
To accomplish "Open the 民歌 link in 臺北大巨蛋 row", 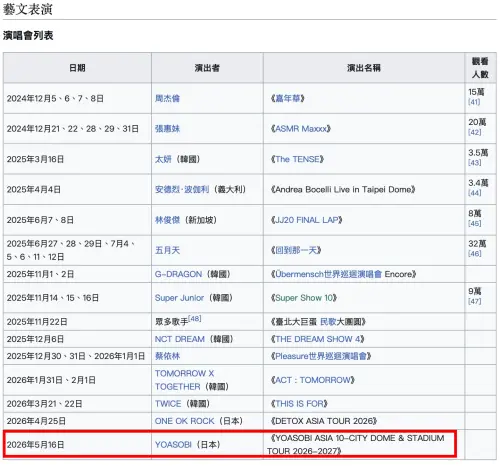I will (x=328, y=322).
